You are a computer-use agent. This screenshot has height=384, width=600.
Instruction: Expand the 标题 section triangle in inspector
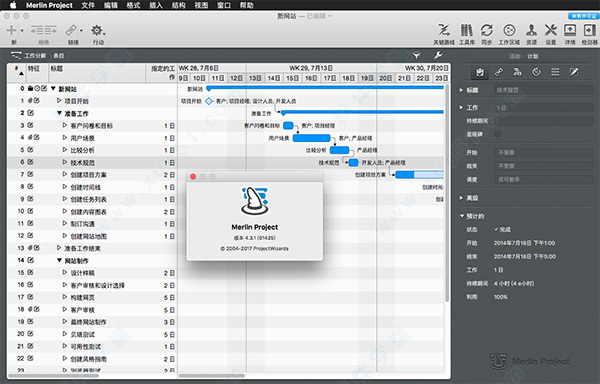[x=461, y=90]
